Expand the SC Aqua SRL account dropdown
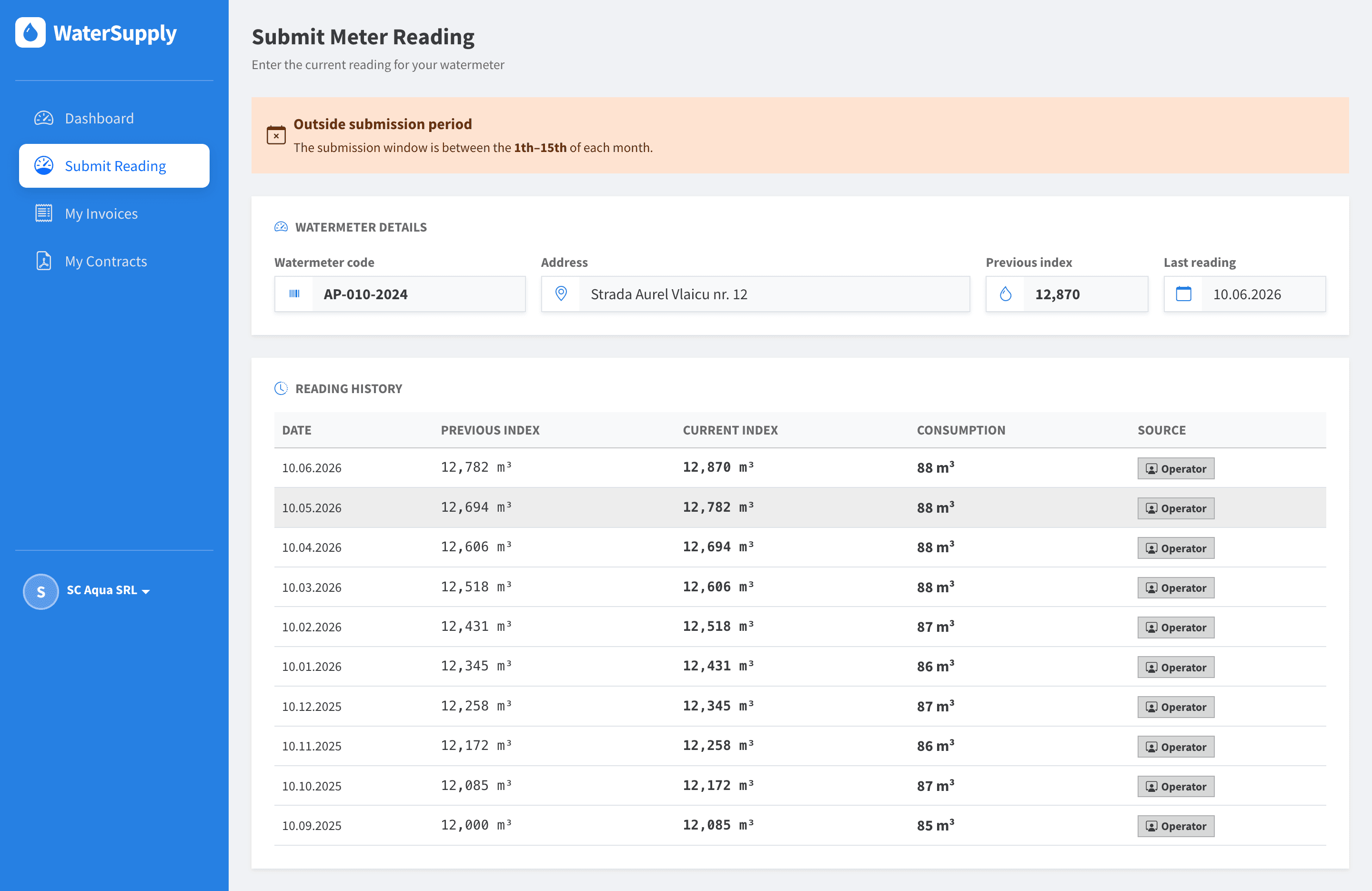The image size is (1372, 891). click(x=108, y=590)
